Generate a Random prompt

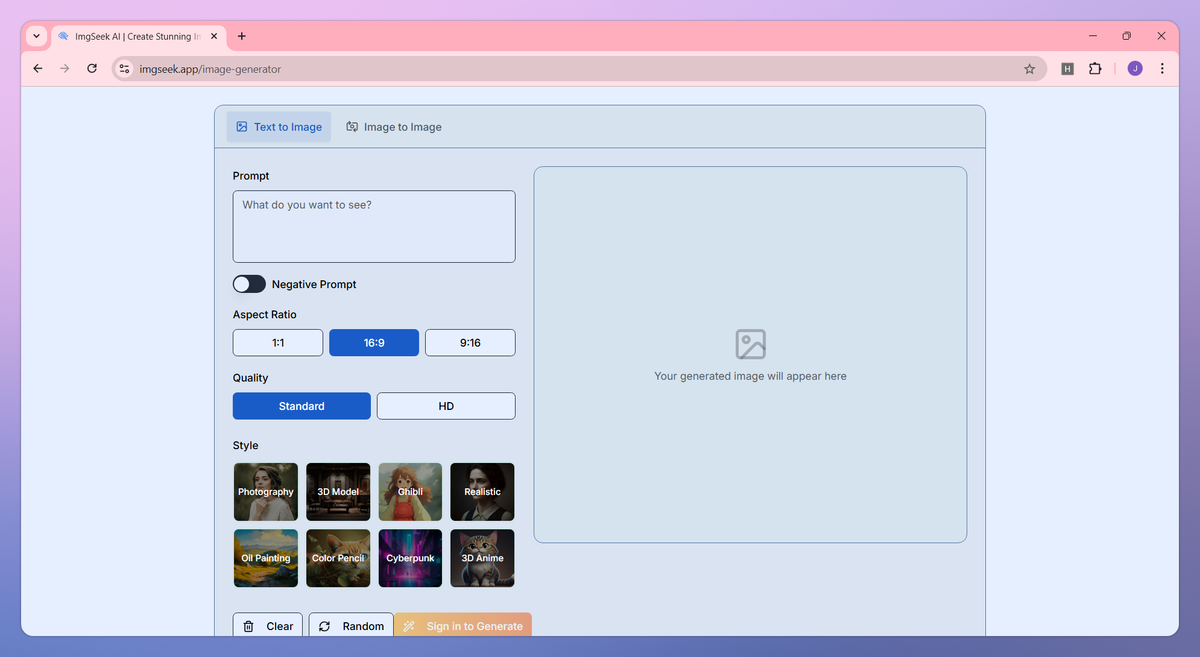pos(351,625)
